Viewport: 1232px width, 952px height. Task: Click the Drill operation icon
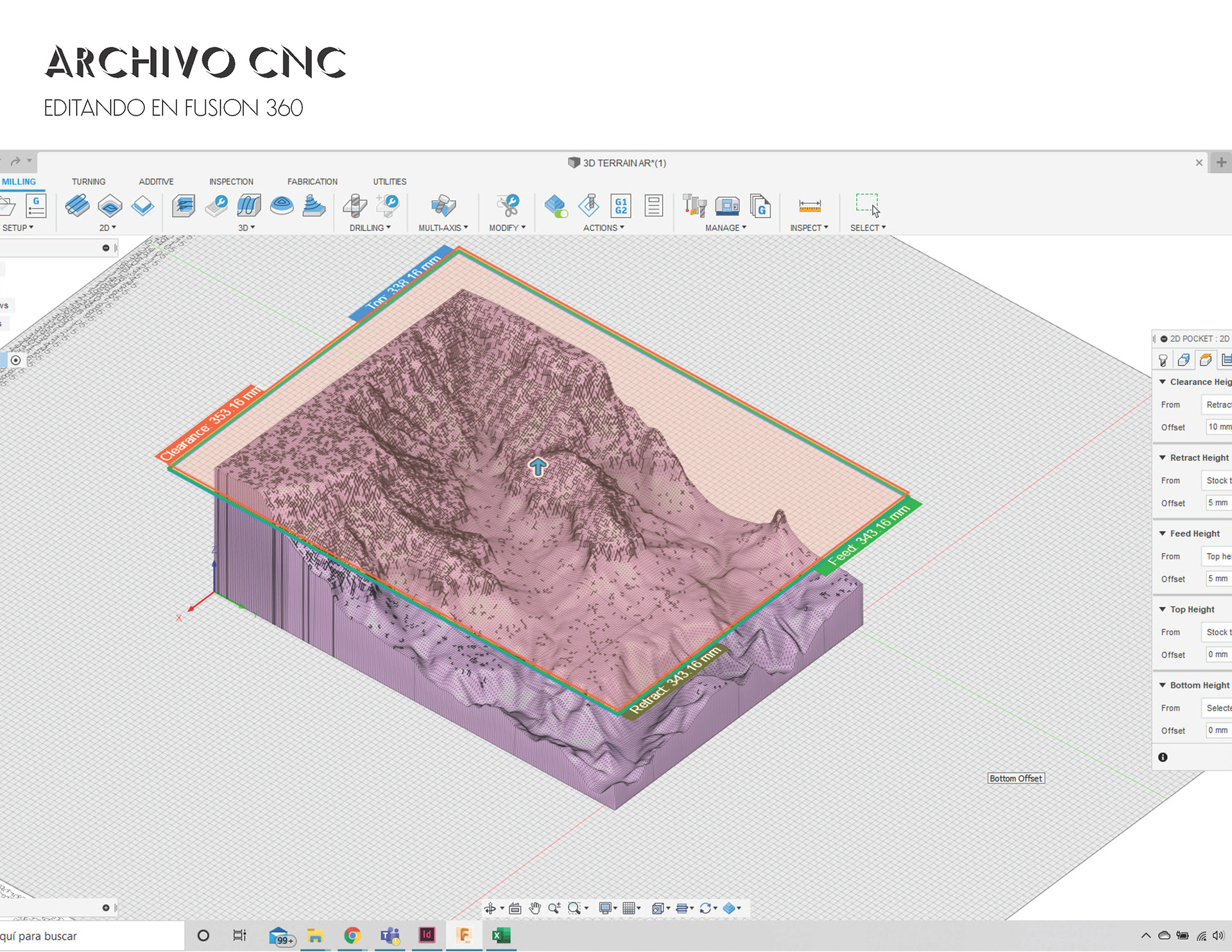coord(355,206)
